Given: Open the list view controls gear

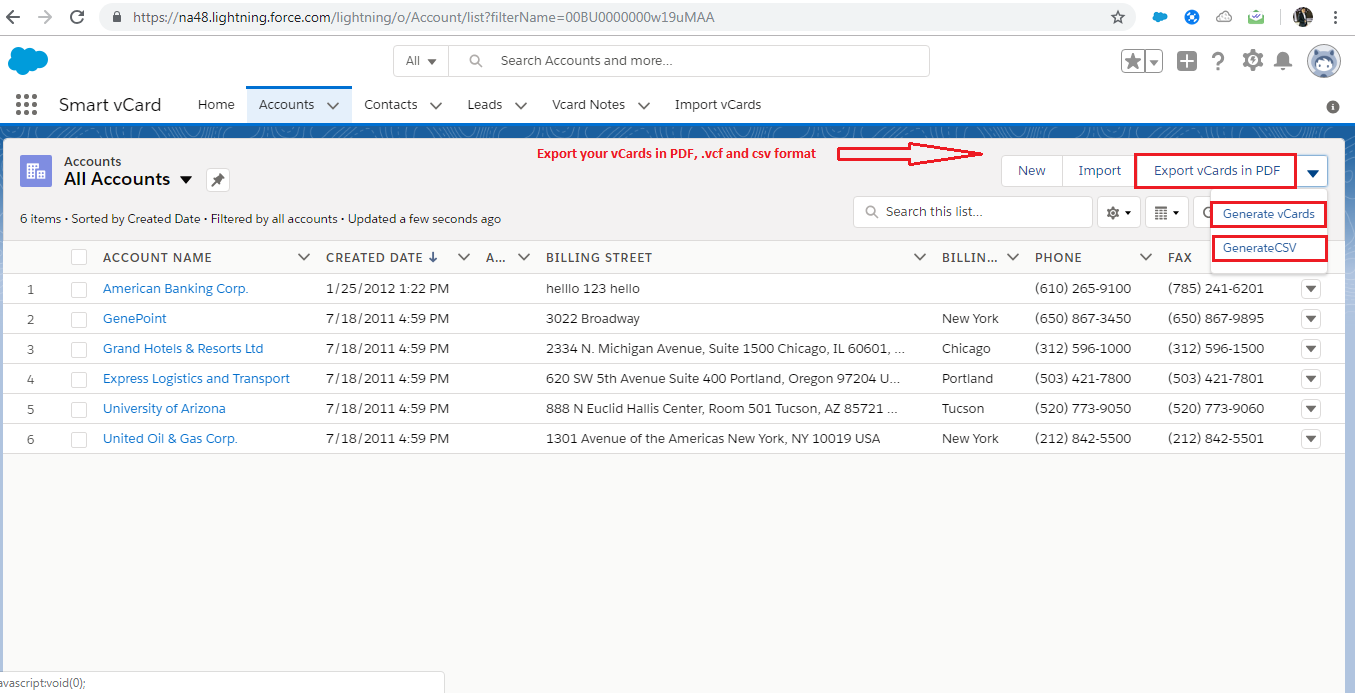Looking at the screenshot, I should pyautogui.click(x=1119, y=212).
